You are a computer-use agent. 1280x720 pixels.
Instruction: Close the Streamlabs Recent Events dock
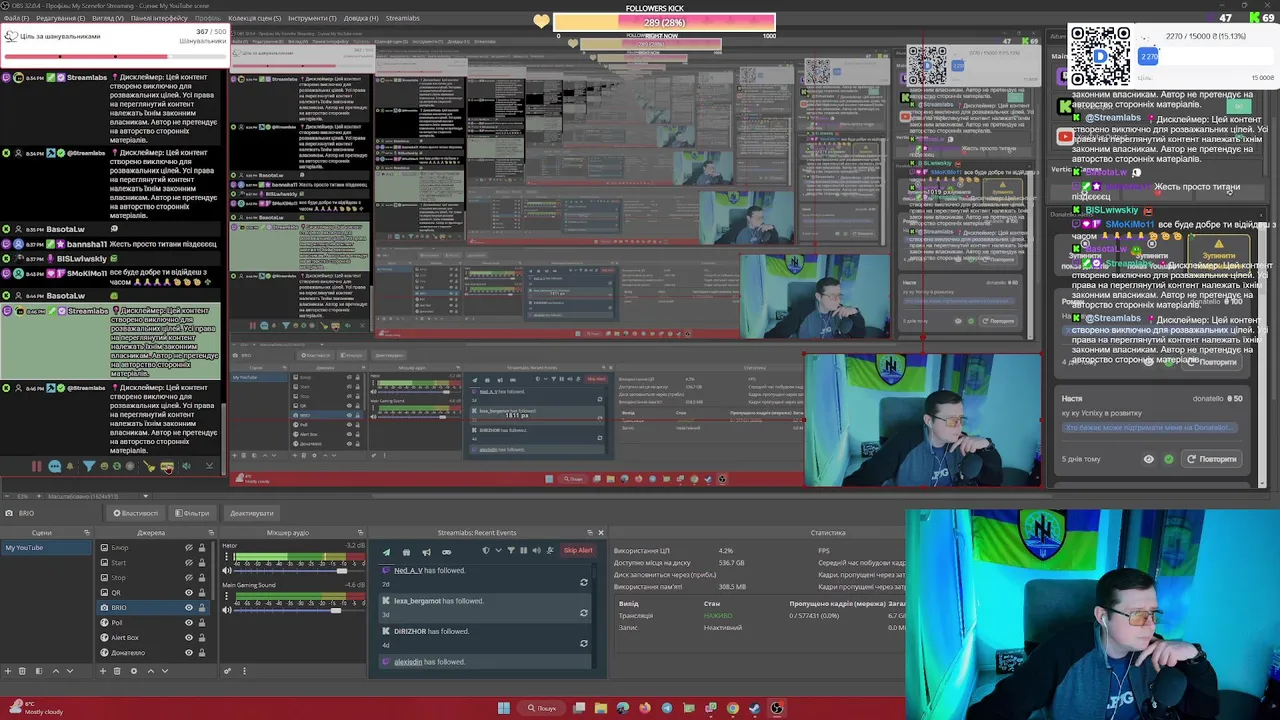coord(601,533)
